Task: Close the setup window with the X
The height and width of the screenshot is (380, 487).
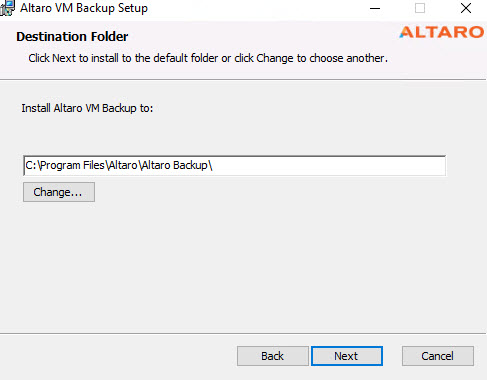Action: pyautogui.click(x=466, y=8)
